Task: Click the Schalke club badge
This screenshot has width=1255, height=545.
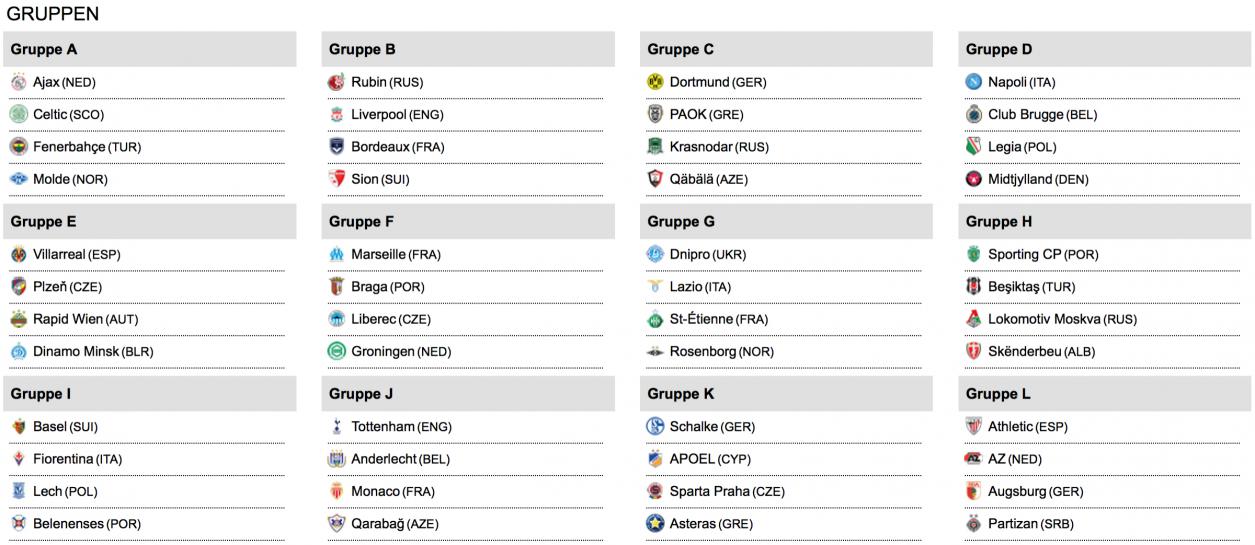Action: [x=655, y=427]
